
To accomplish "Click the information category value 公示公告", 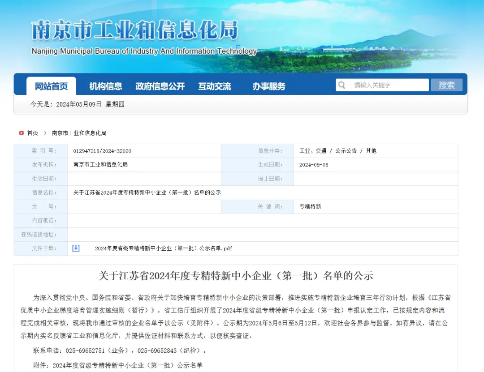I will pos(346,151).
